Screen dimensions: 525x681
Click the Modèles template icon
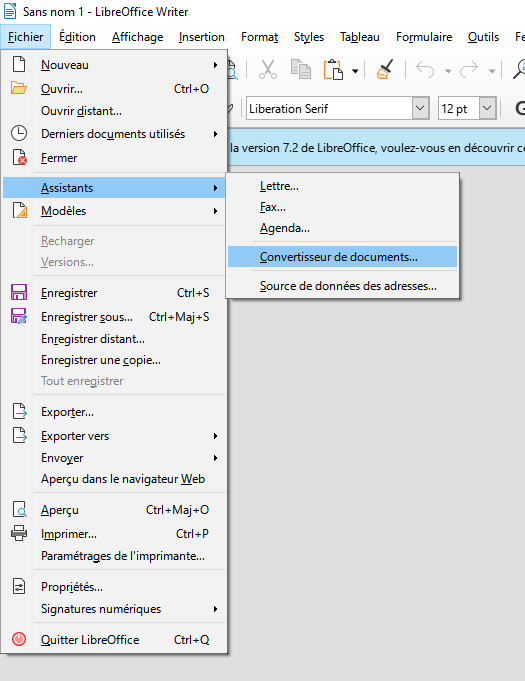point(20,210)
